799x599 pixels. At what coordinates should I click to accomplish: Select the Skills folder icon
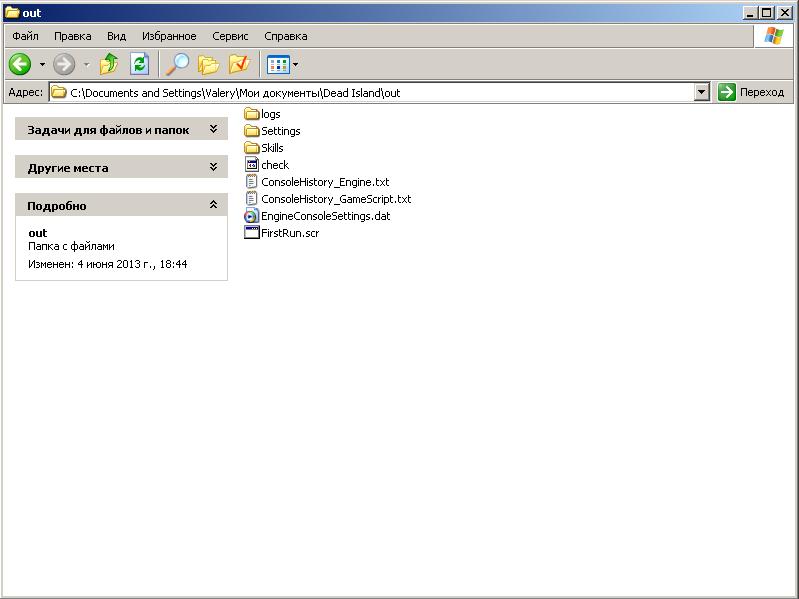coord(252,148)
